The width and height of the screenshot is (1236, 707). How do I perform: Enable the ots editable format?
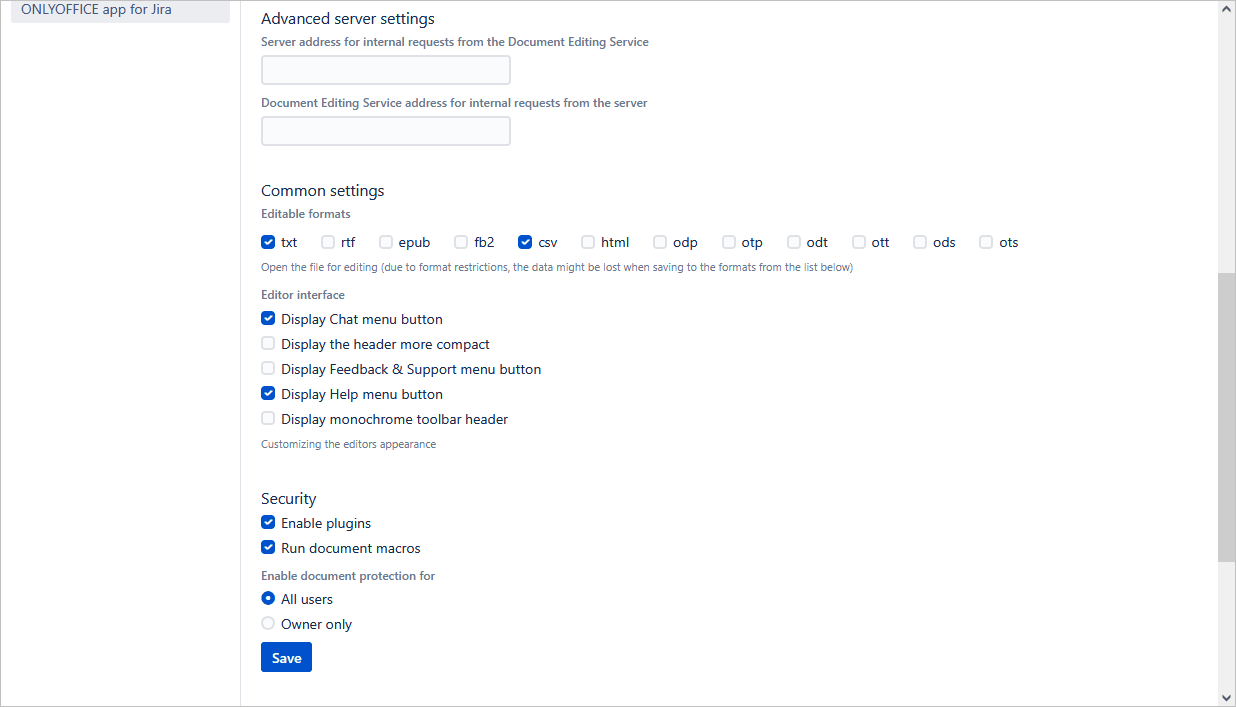[x=986, y=242]
